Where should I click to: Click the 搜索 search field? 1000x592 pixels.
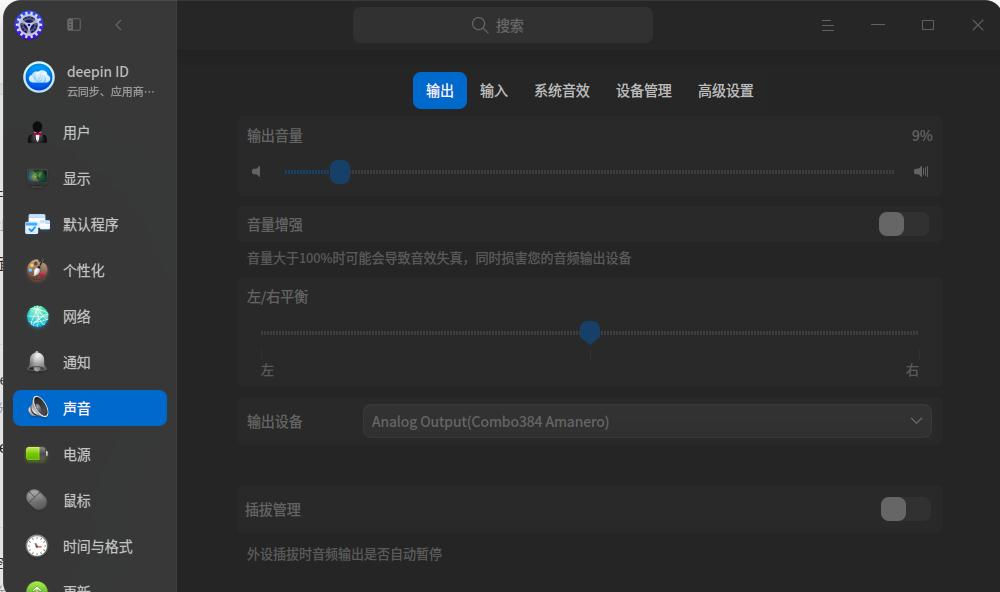pyautogui.click(x=503, y=26)
